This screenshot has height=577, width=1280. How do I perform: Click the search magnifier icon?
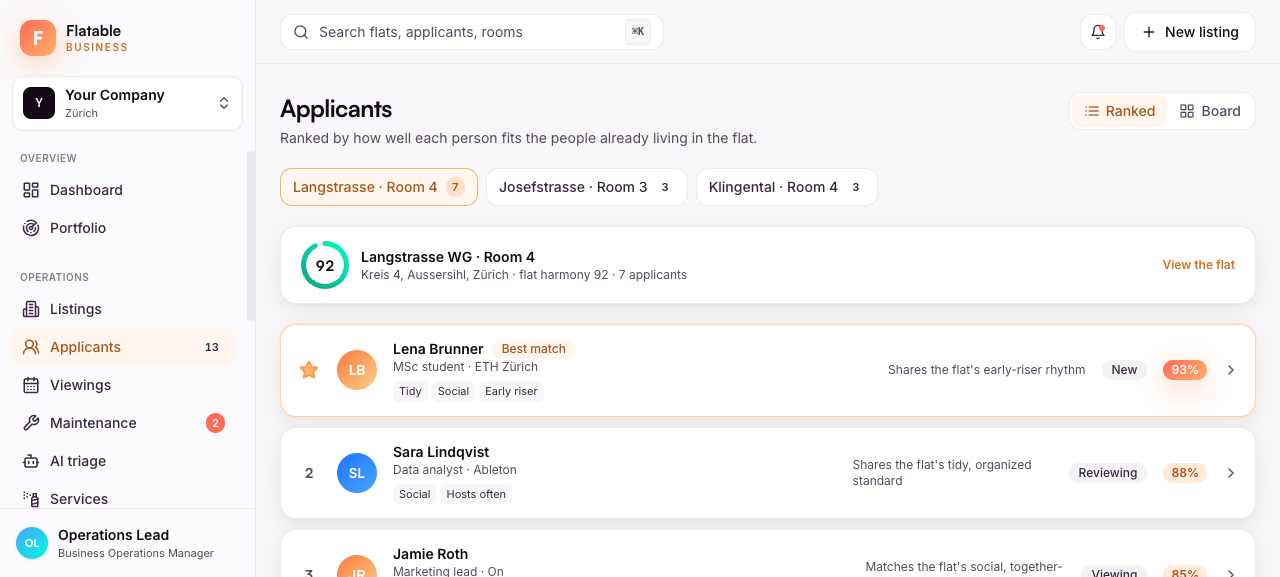coord(301,32)
